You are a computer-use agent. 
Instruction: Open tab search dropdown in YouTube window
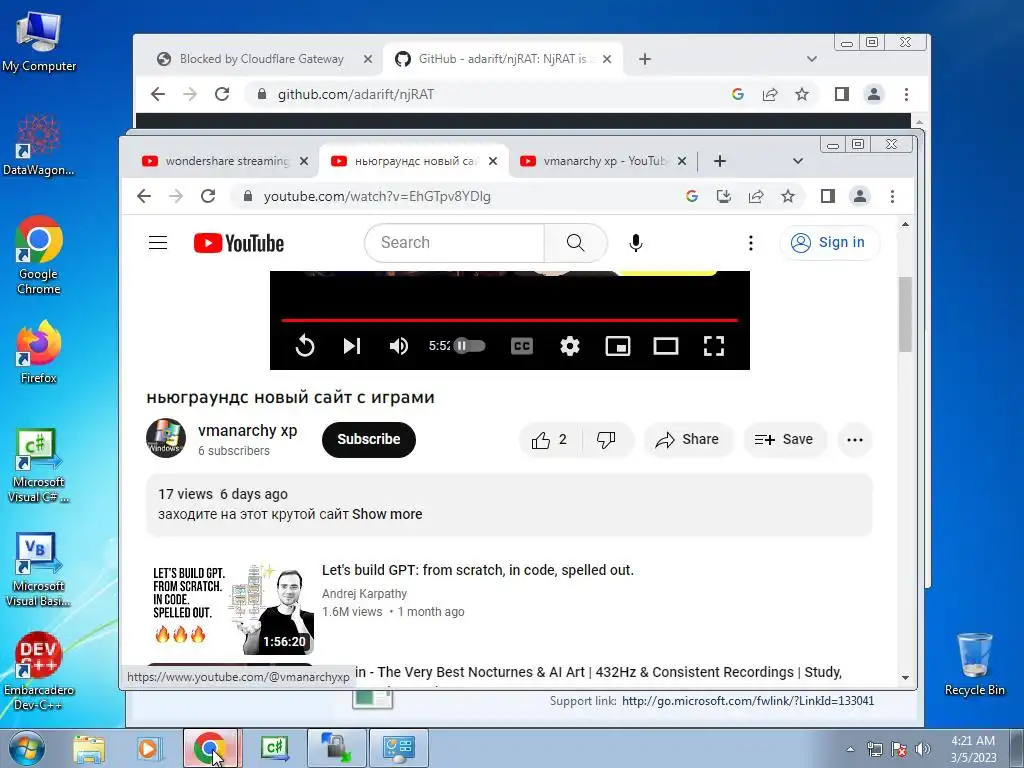[797, 161]
